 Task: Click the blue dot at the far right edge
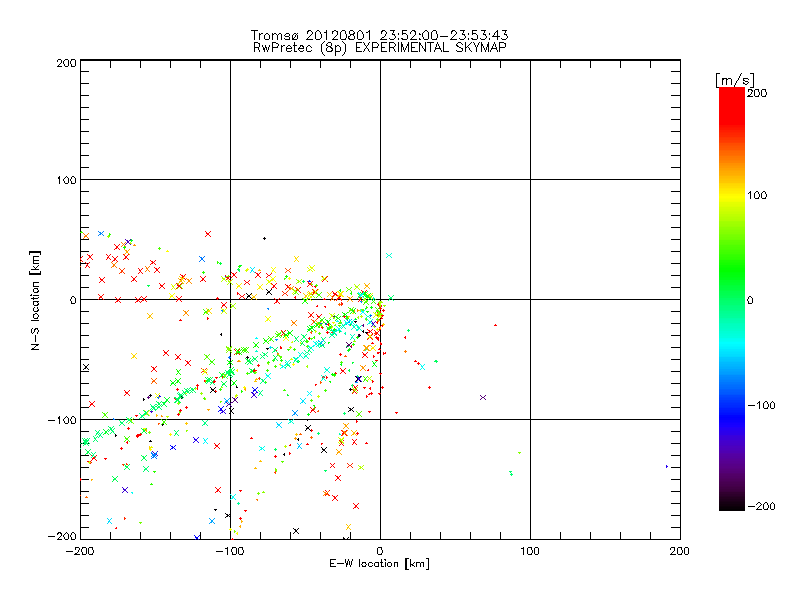pos(666,466)
